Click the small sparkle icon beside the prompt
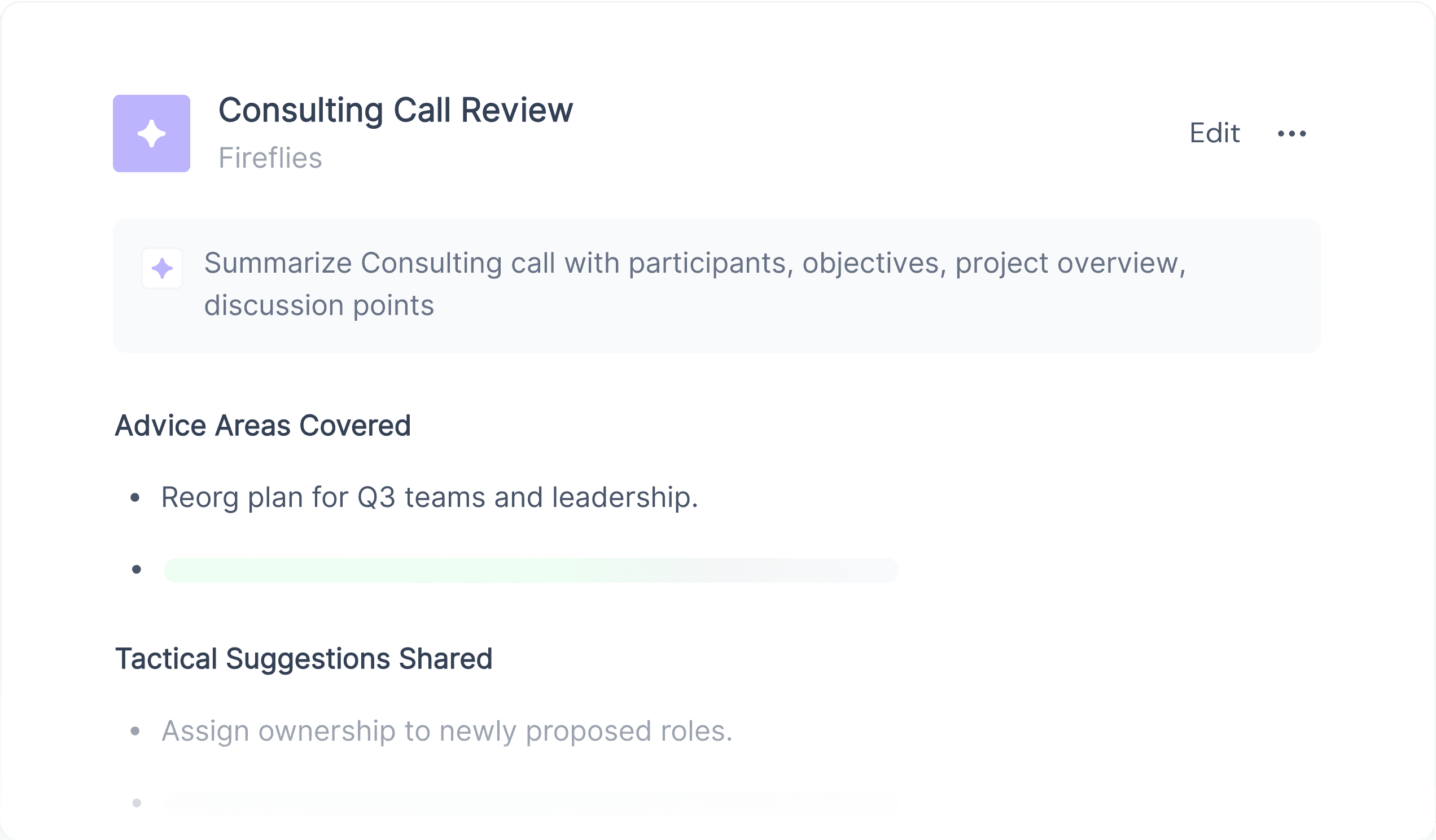This screenshot has height=840, width=1436. pyautogui.click(x=163, y=268)
